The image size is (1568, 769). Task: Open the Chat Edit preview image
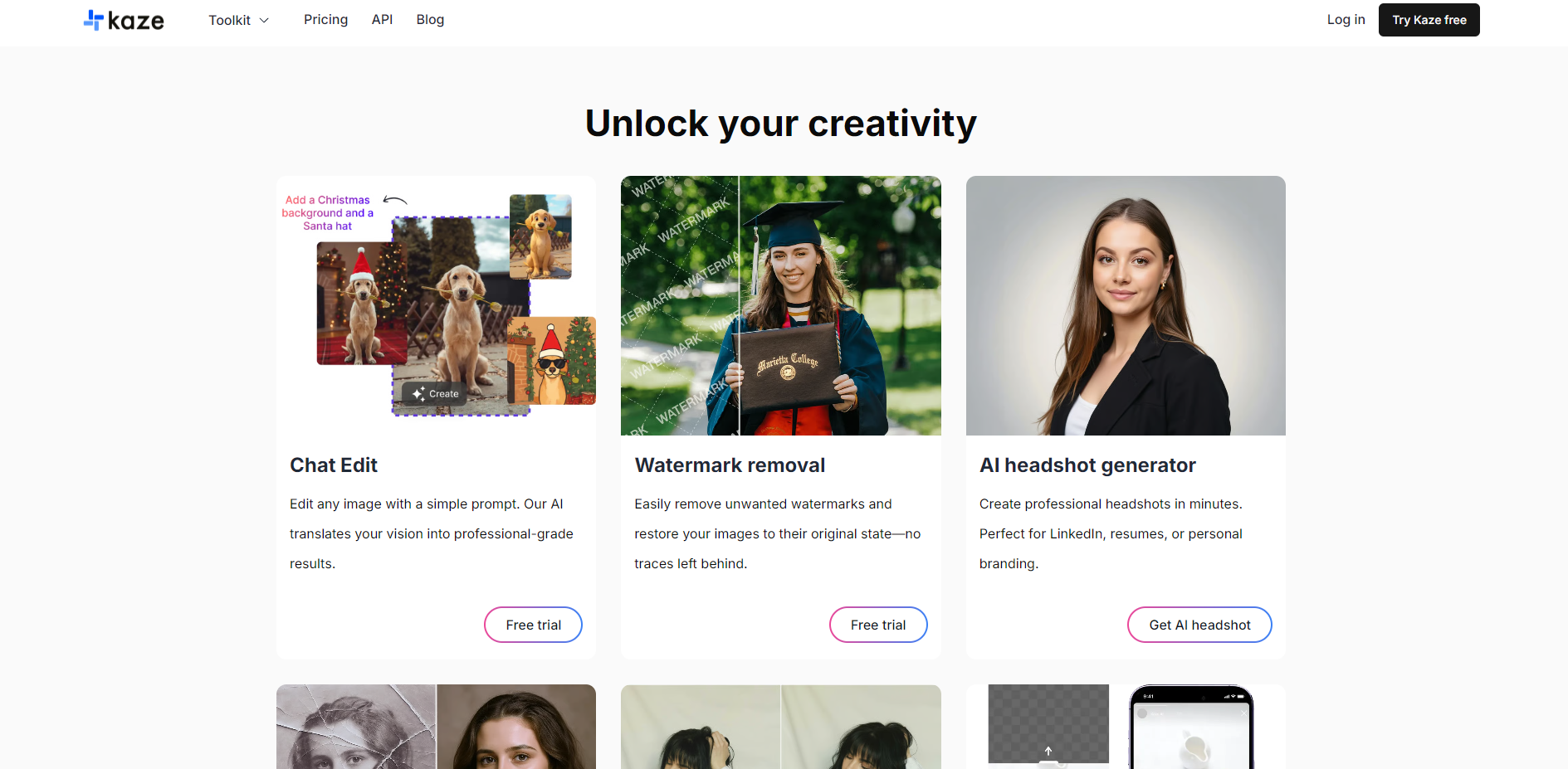coord(436,305)
